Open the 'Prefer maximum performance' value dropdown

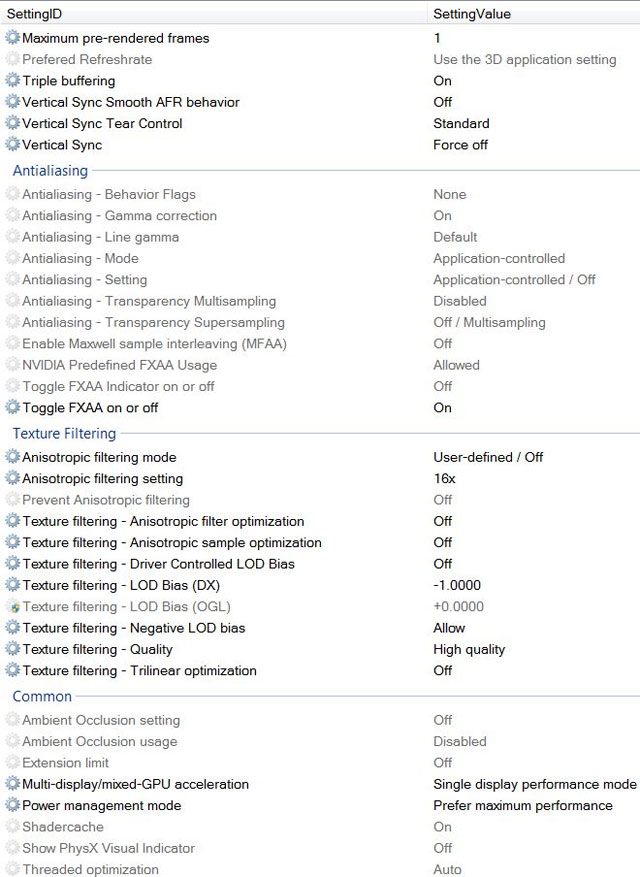(x=522, y=806)
